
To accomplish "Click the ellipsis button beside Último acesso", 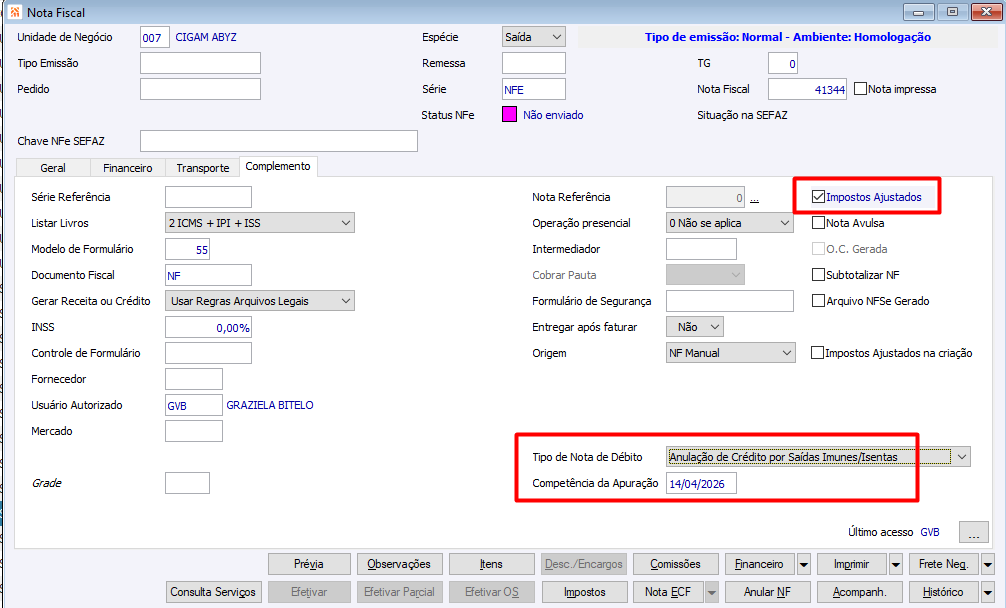I will [x=973, y=532].
